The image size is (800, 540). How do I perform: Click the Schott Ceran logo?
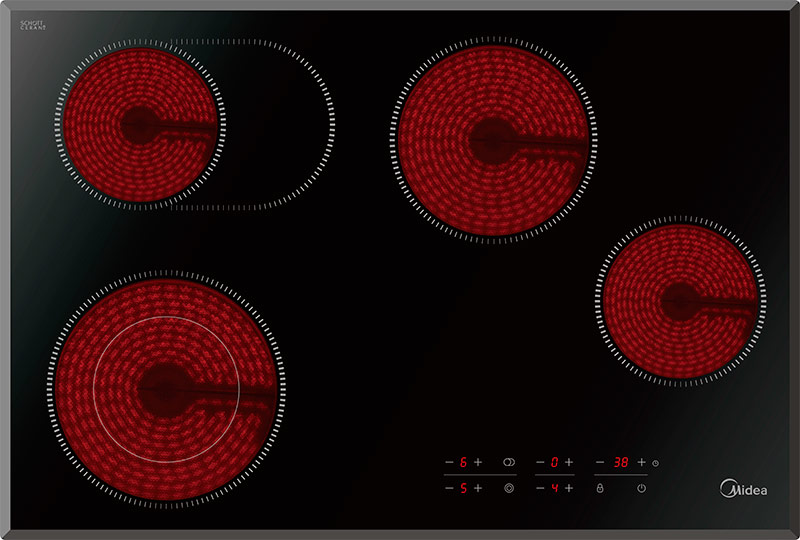(34, 24)
